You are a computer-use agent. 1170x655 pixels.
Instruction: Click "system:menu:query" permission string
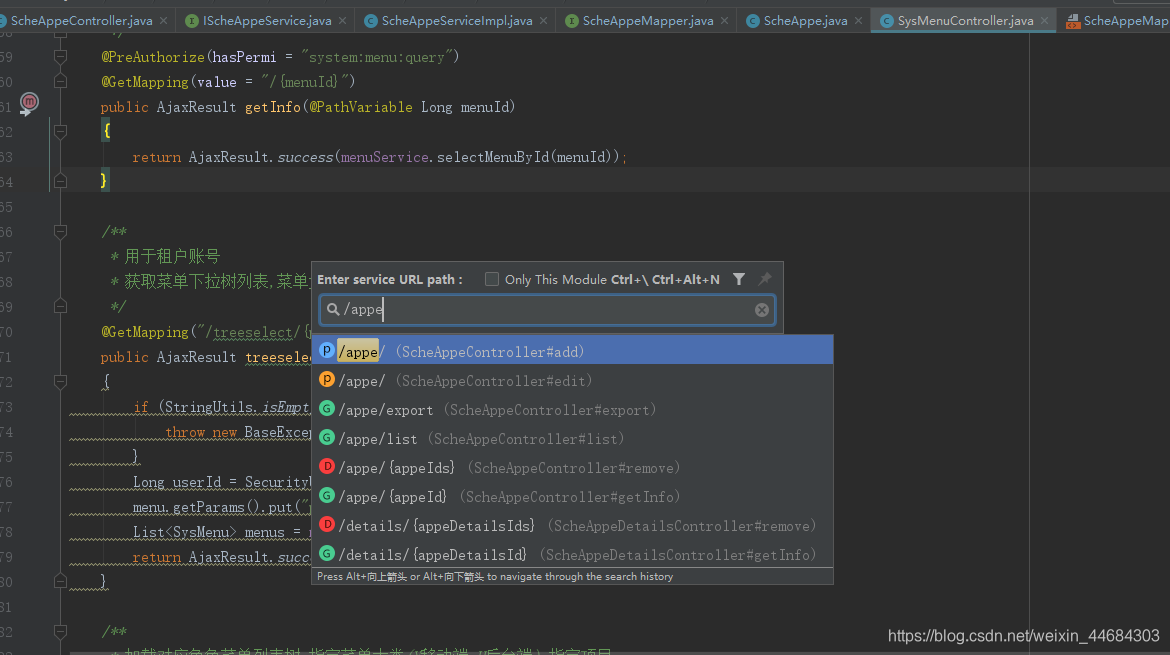click(380, 57)
